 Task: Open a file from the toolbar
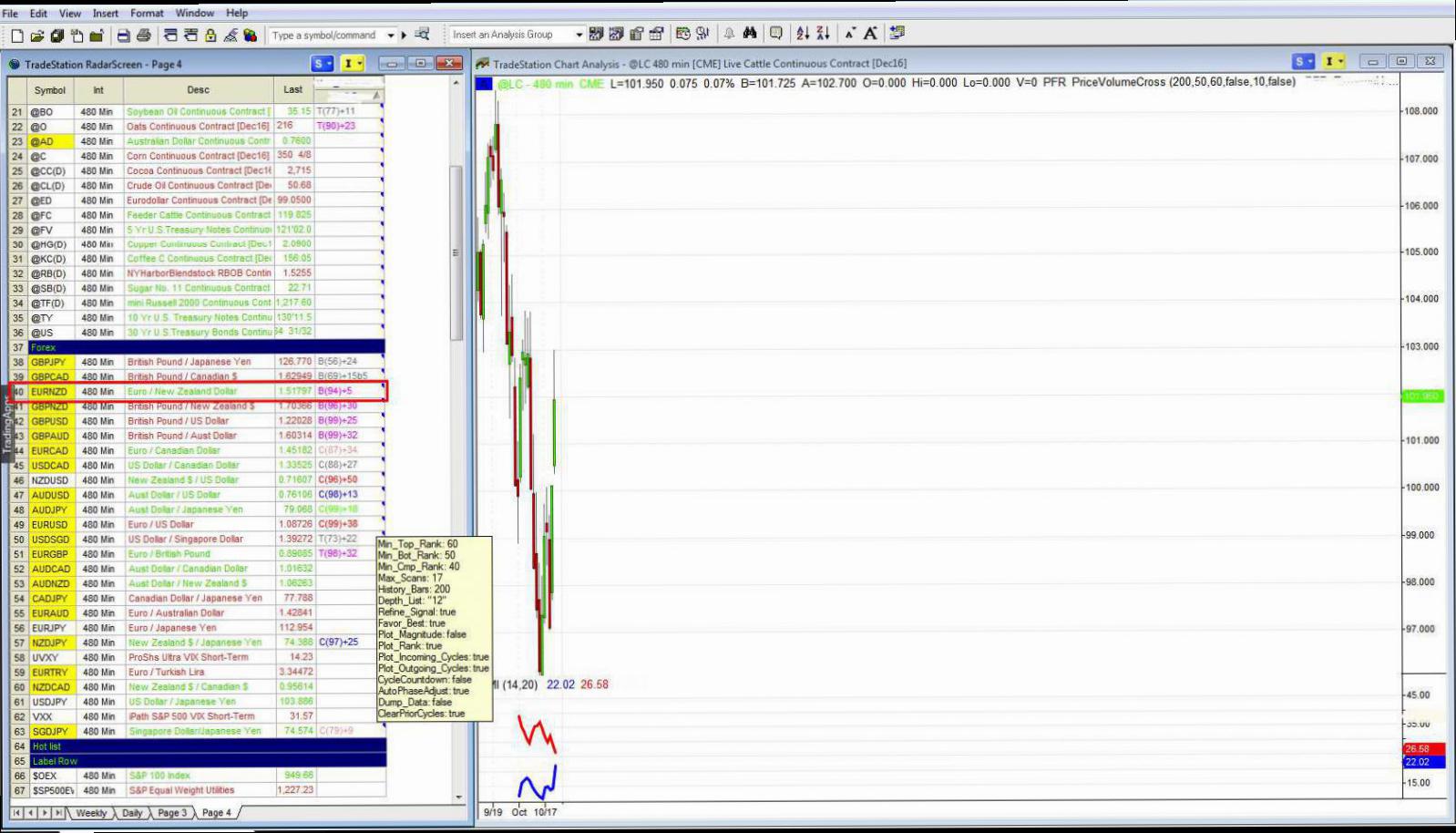36,36
